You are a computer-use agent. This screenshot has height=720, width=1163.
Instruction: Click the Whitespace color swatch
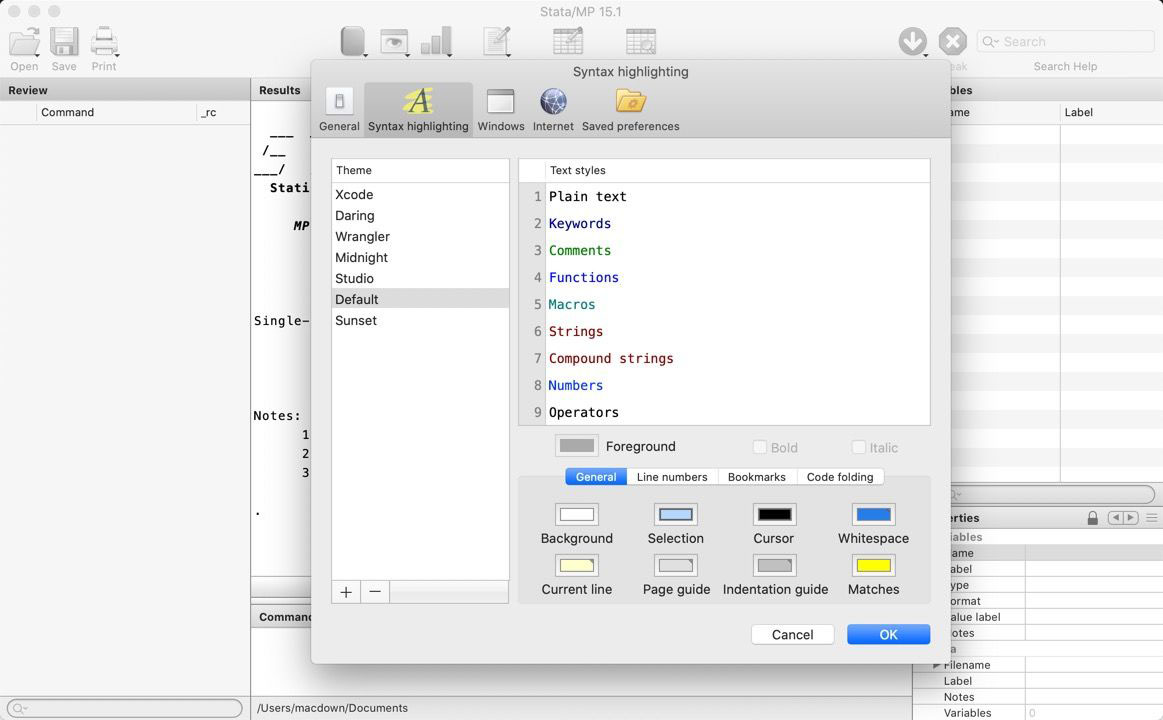tap(873, 515)
